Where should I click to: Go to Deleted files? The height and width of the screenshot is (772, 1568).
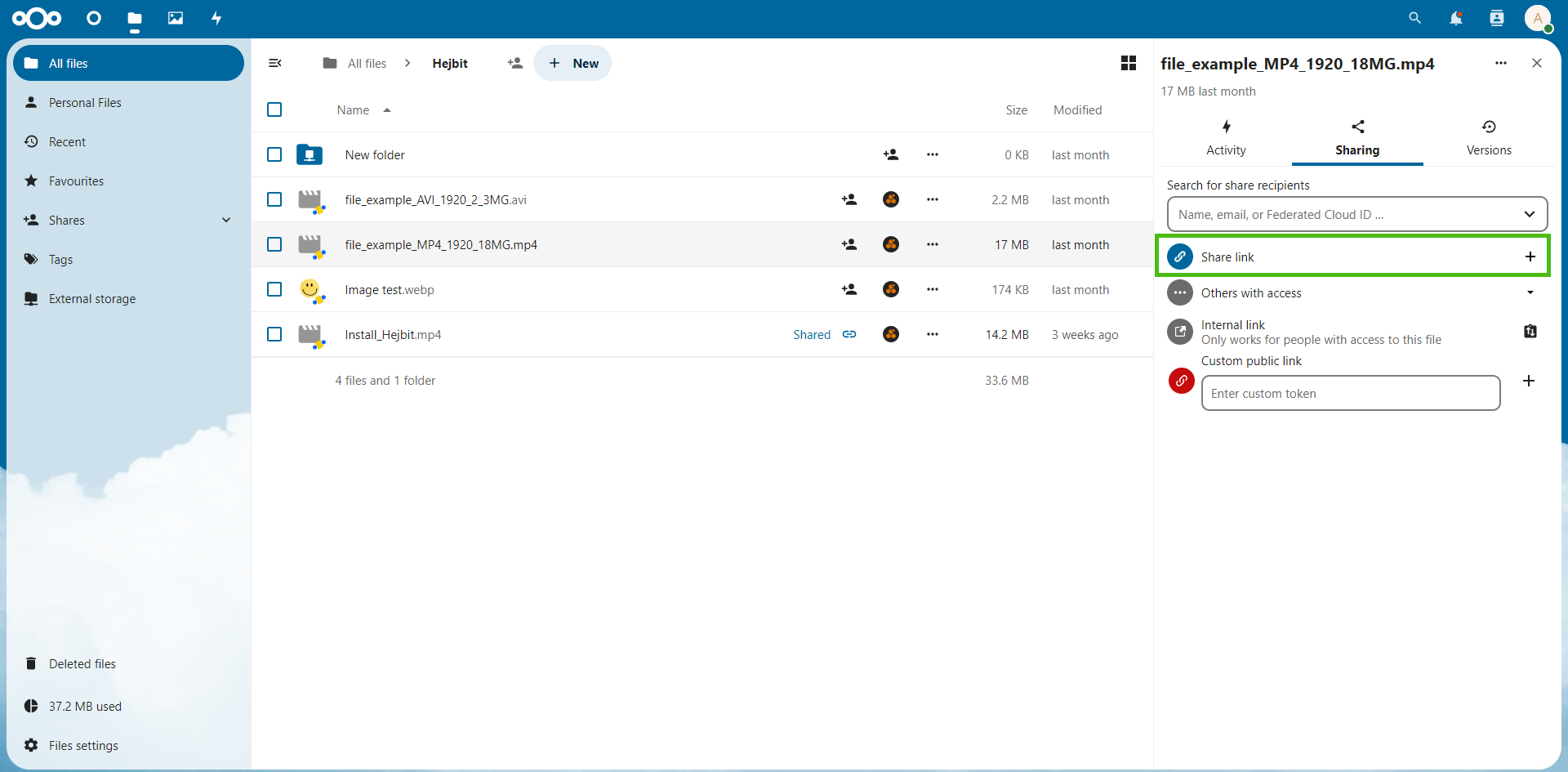82,663
